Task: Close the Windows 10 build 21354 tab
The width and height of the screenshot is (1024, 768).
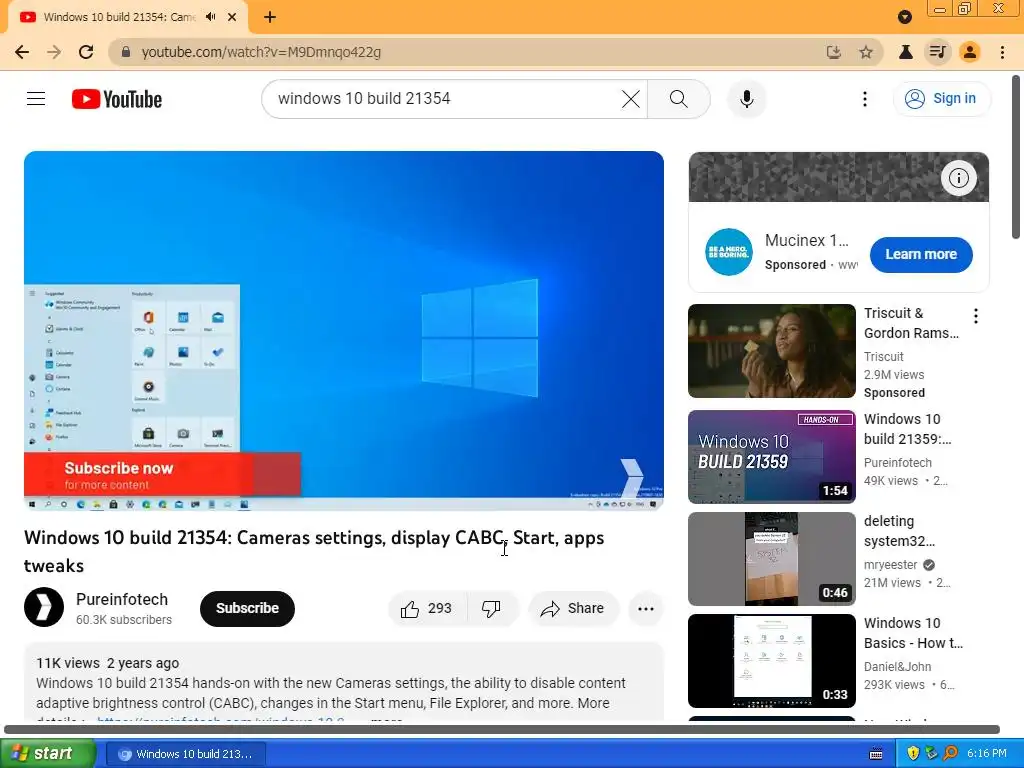Action: [232, 17]
